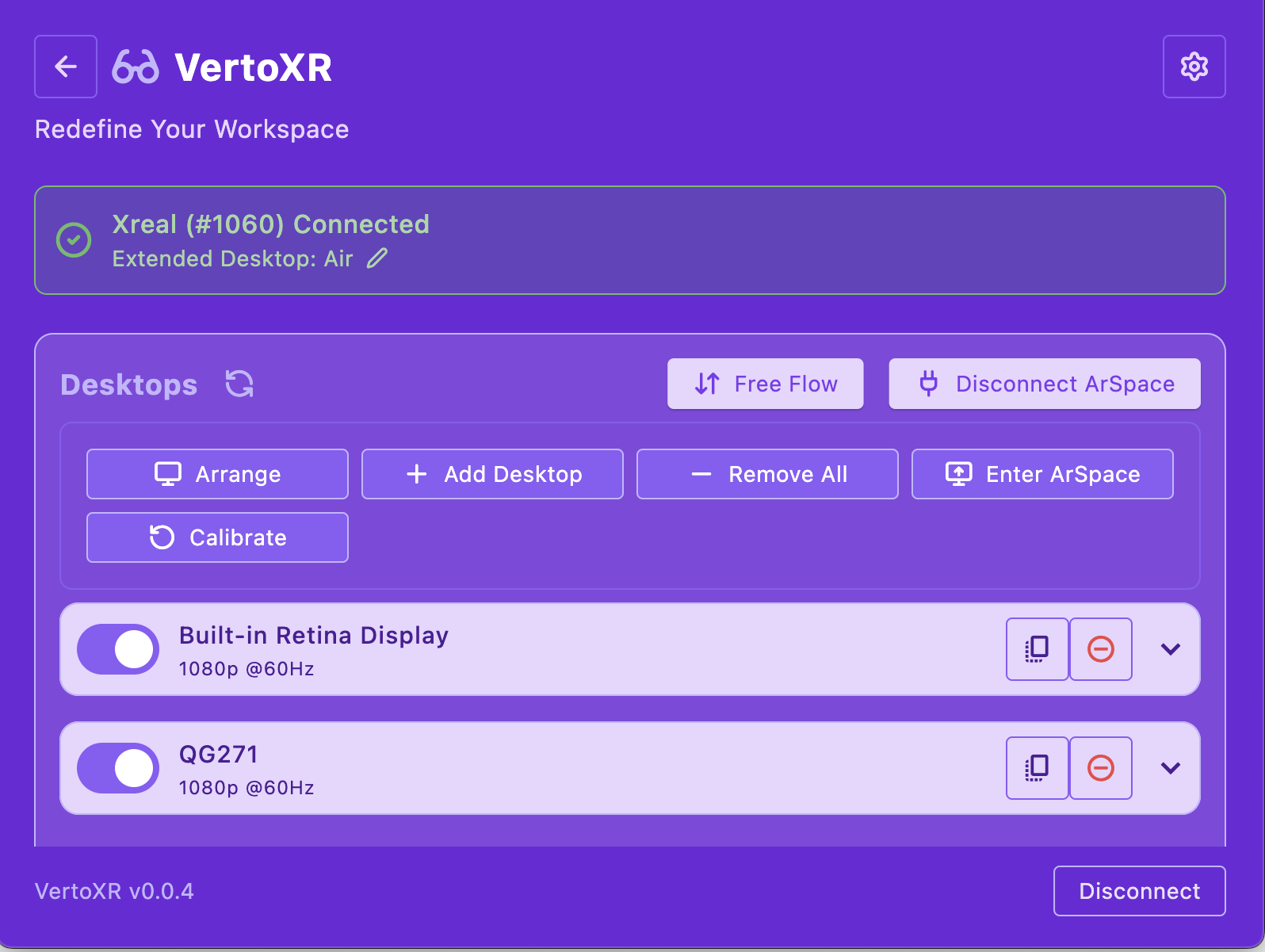Click the Desktops heading

(x=128, y=384)
